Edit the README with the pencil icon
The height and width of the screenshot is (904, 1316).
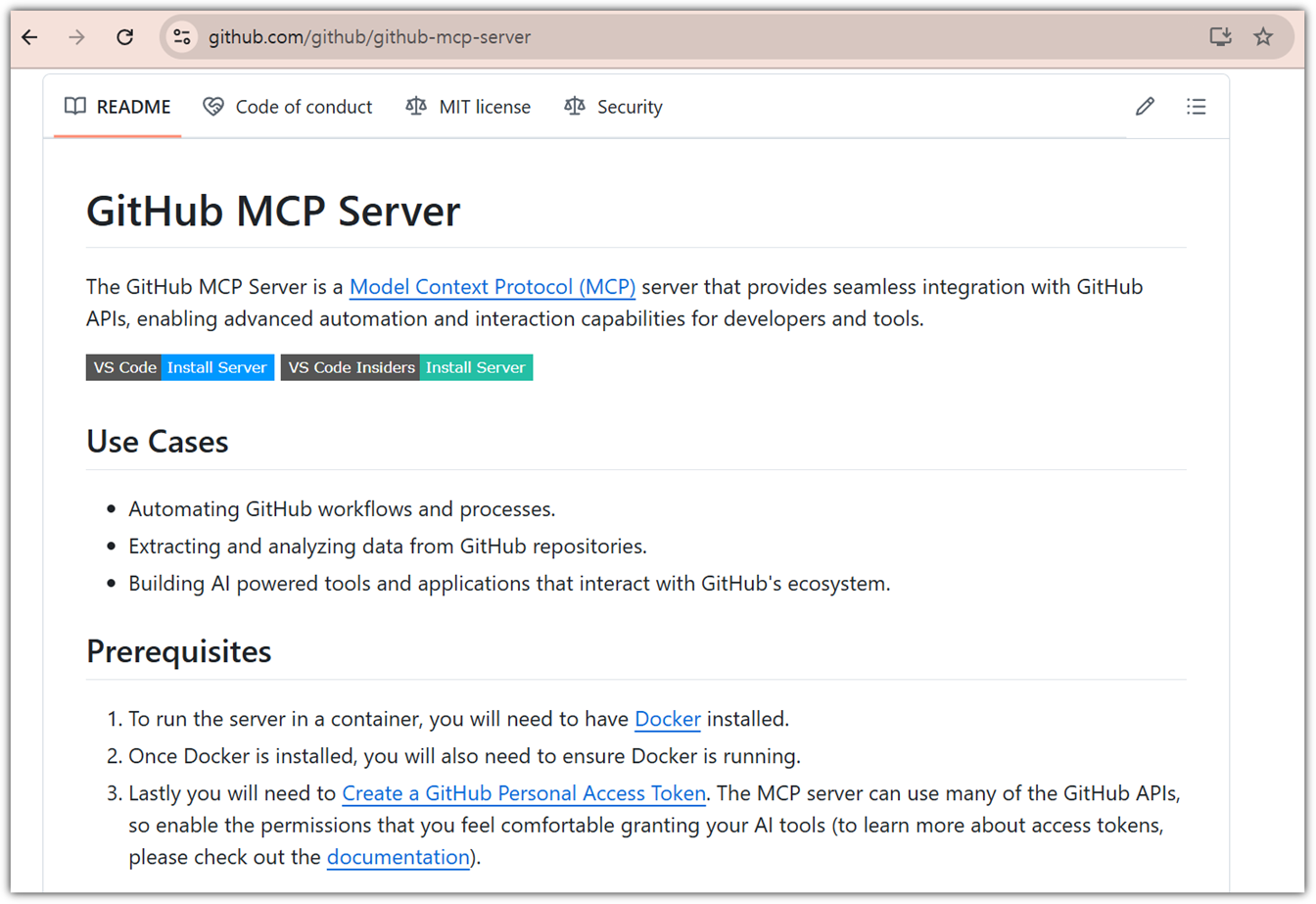coord(1145,107)
